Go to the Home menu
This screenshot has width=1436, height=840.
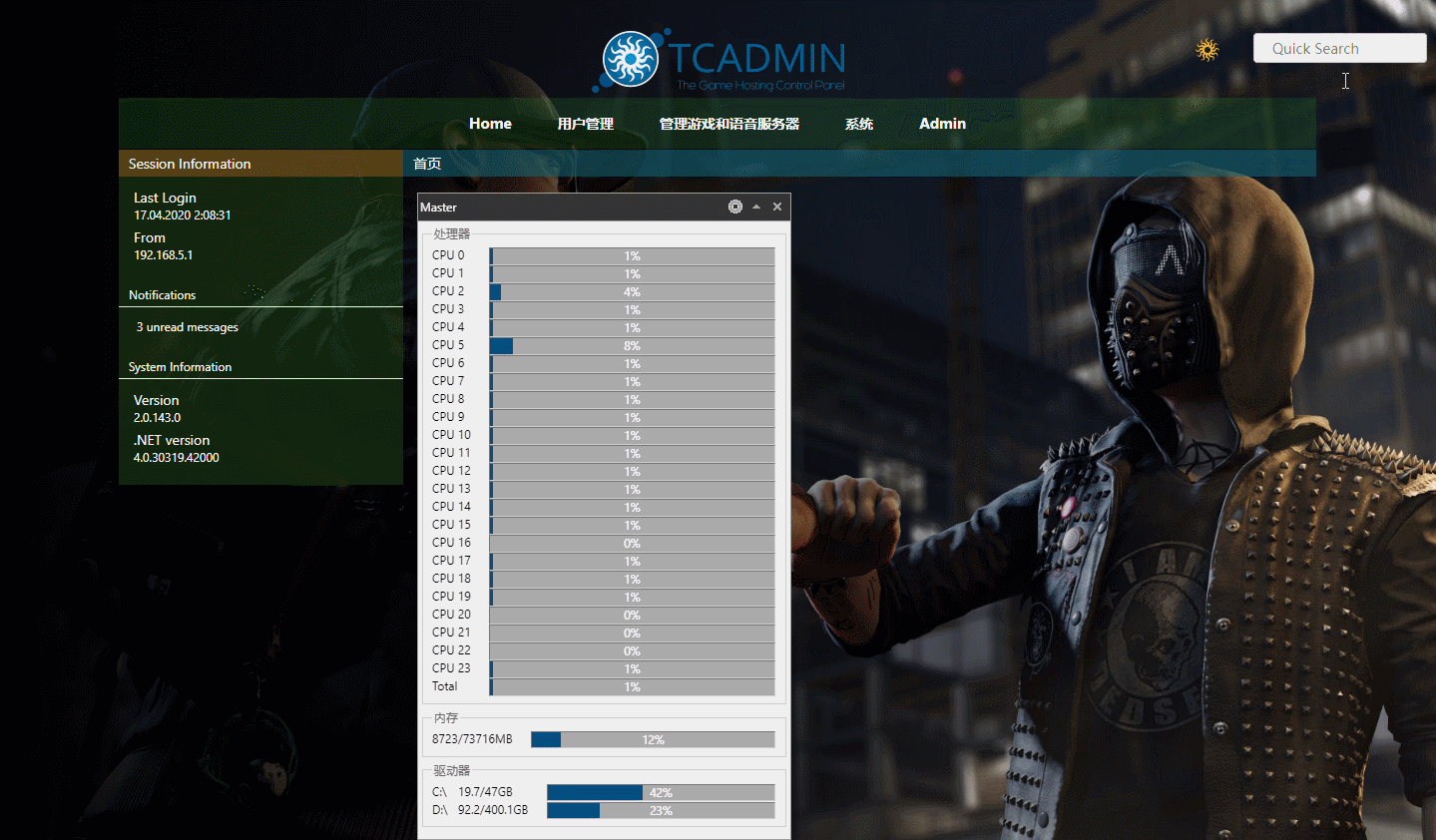click(x=490, y=124)
